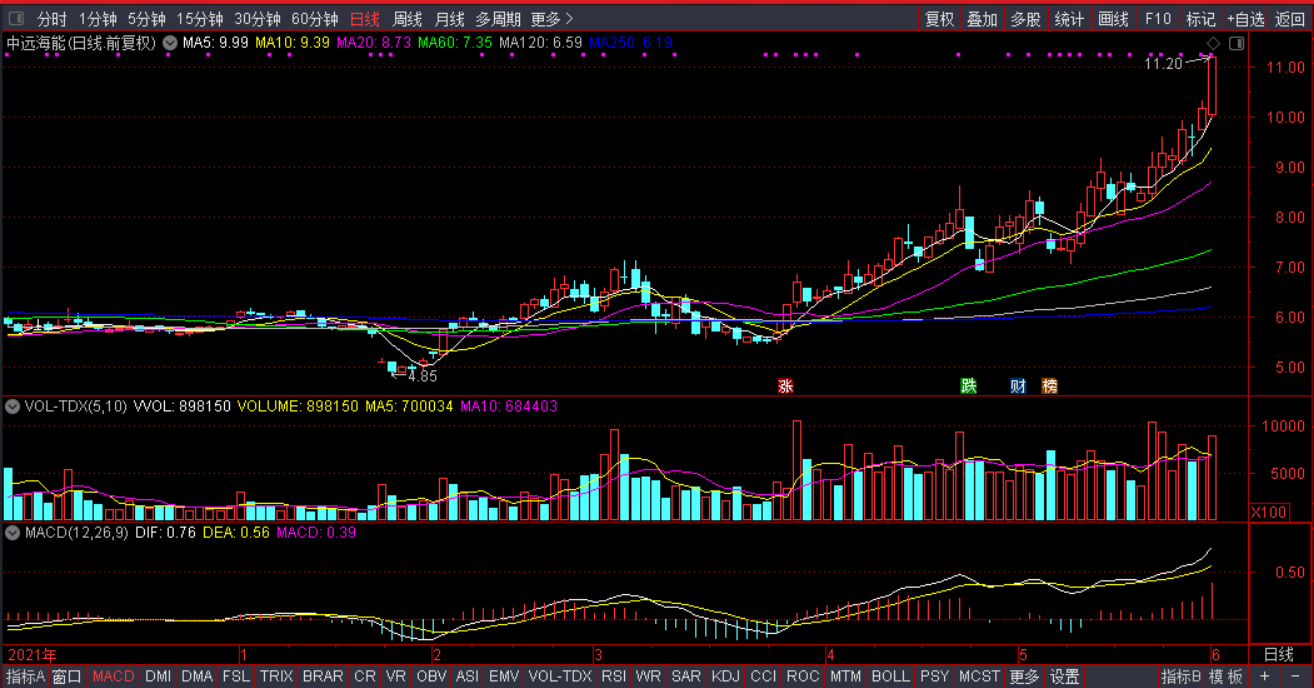Select the 5分钟 timeframe
1314x688 pixels.
tap(146, 19)
